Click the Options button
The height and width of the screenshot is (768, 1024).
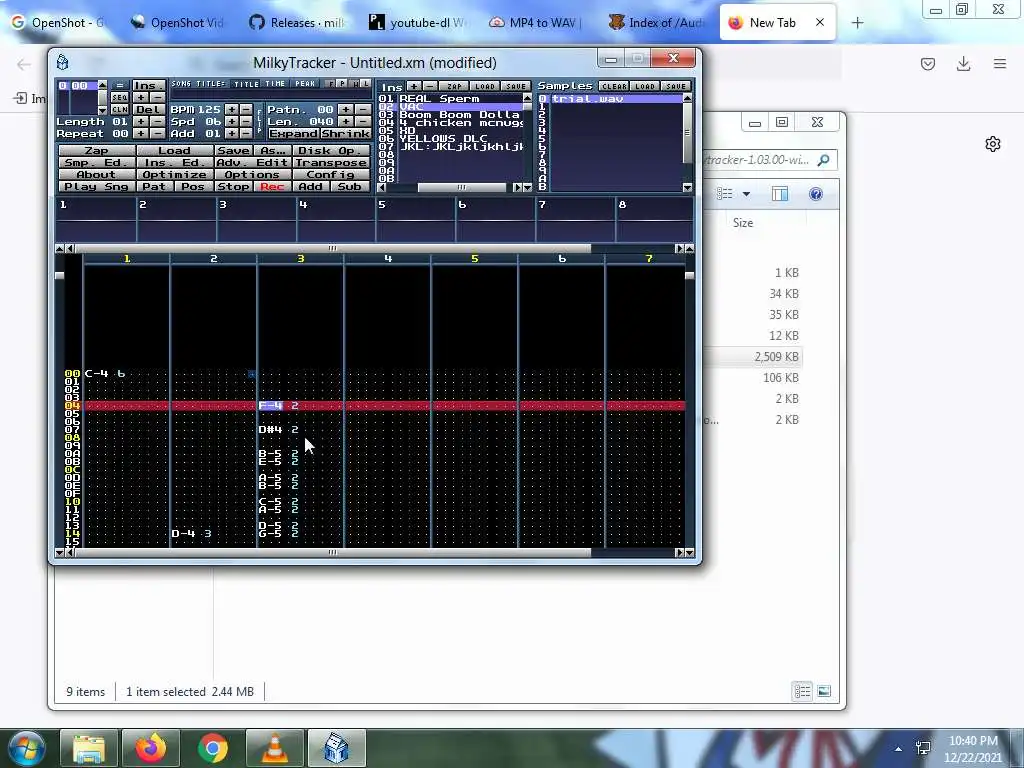coord(253,174)
